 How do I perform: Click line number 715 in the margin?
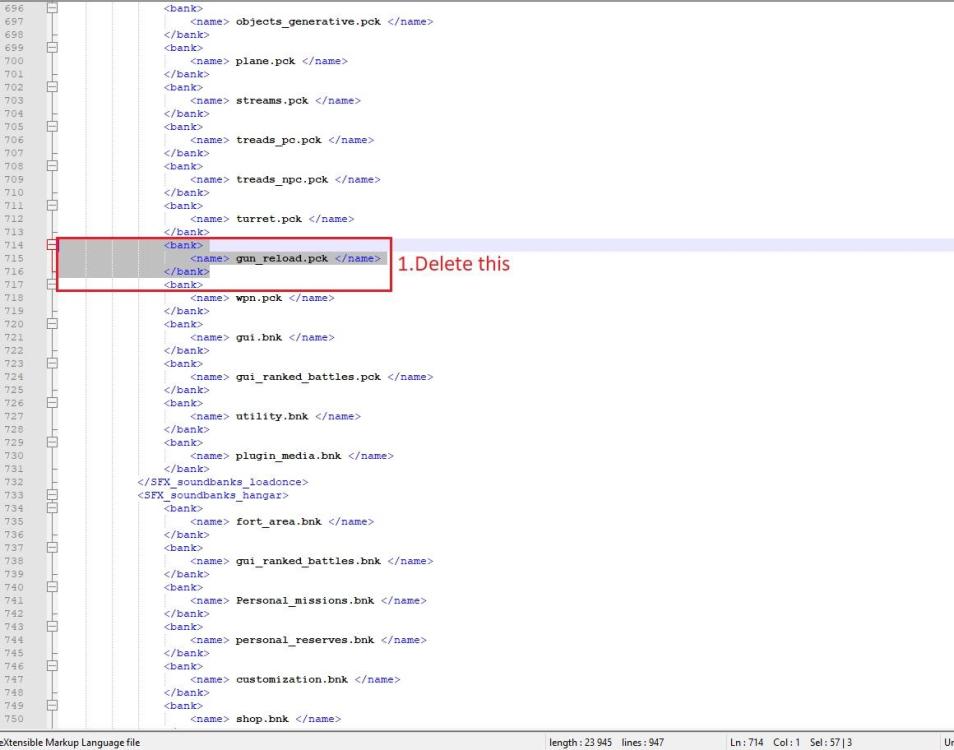point(14,259)
